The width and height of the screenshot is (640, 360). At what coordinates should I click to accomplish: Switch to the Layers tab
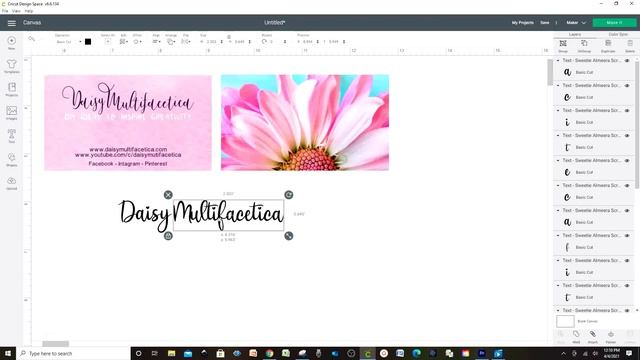(x=575, y=35)
